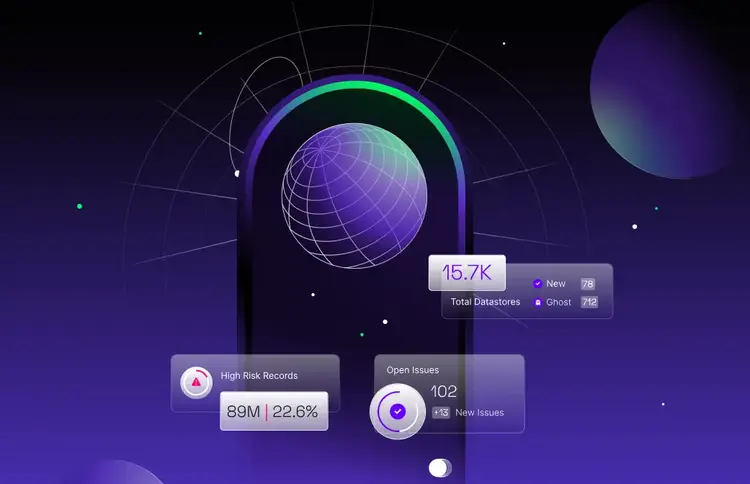Click the purple checkmark icon beside New

pos(538,284)
